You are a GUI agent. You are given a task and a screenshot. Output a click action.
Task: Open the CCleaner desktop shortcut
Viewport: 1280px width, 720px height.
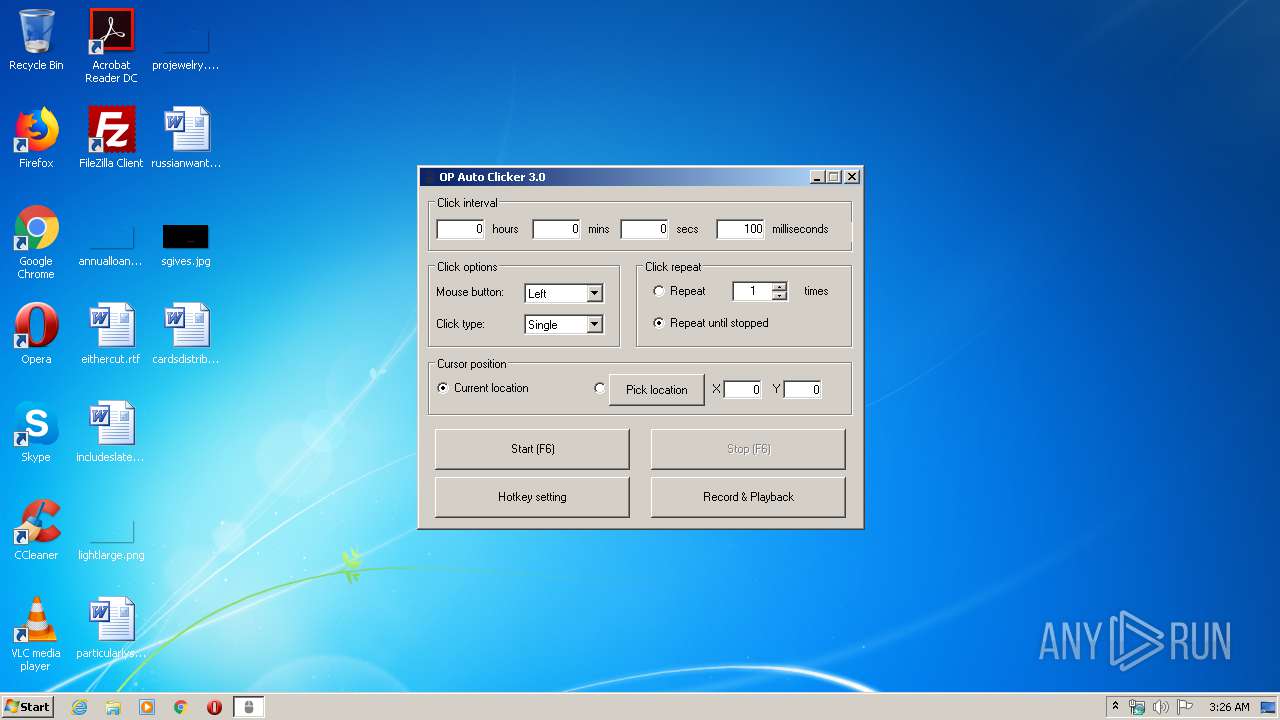pos(36,530)
